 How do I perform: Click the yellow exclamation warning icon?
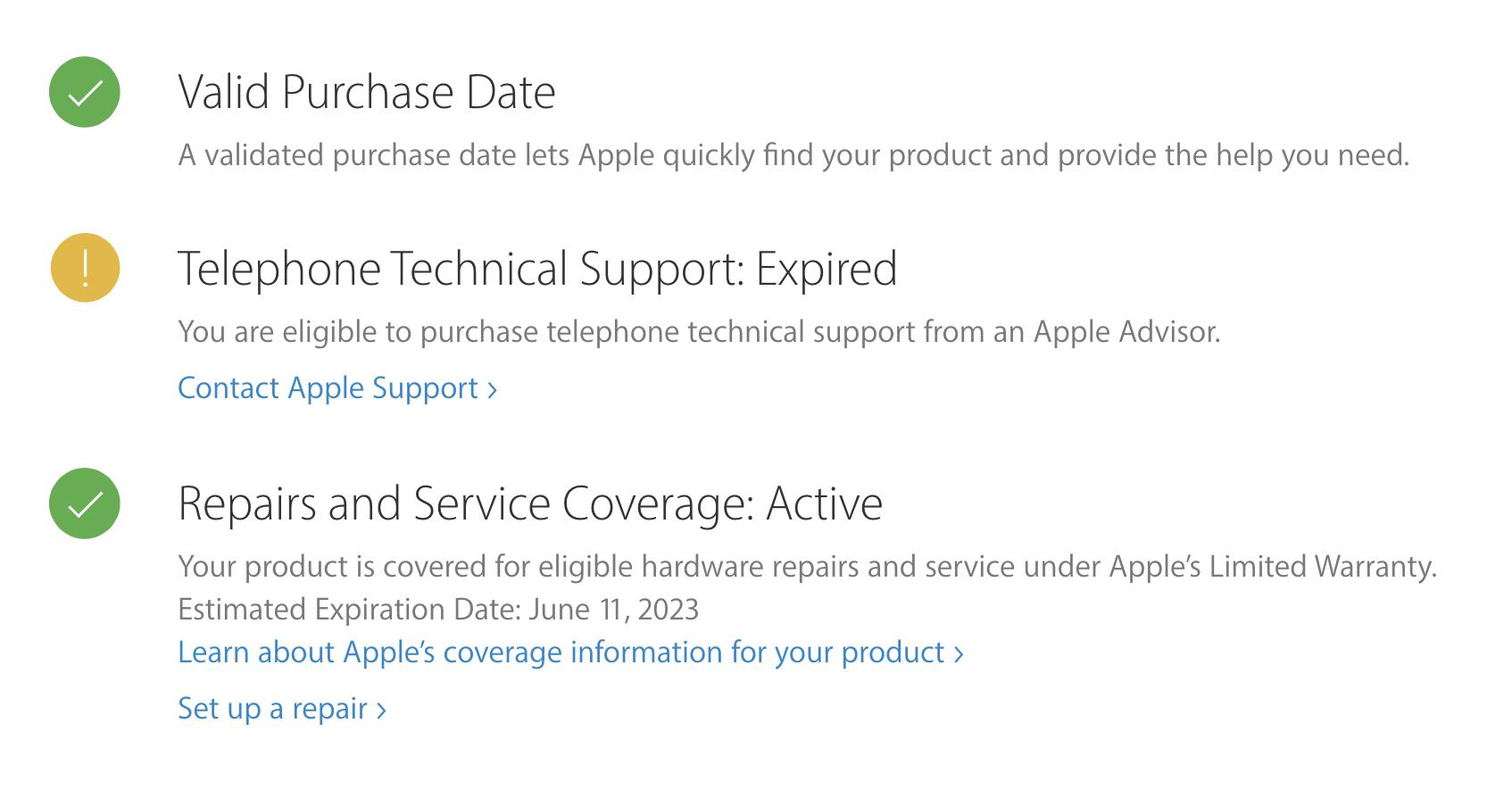pyautogui.click(x=85, y=268)
